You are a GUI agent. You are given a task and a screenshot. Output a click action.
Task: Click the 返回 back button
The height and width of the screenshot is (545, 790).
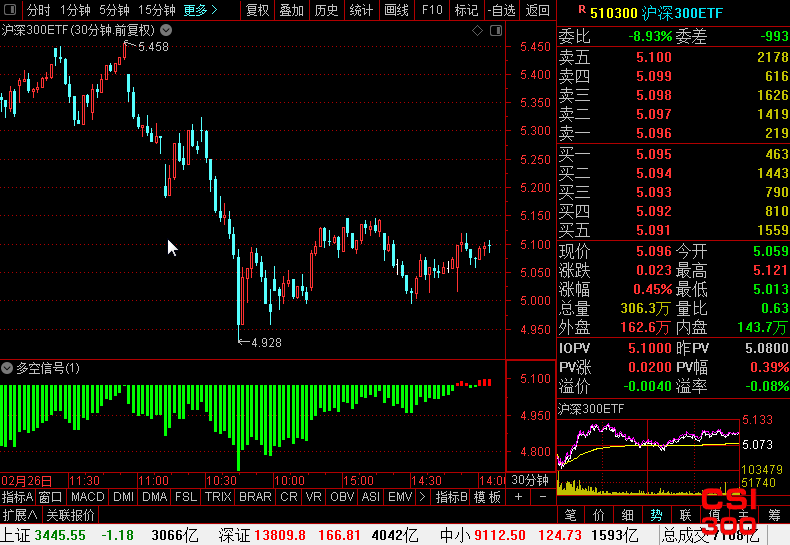click(x=538, y=10)
